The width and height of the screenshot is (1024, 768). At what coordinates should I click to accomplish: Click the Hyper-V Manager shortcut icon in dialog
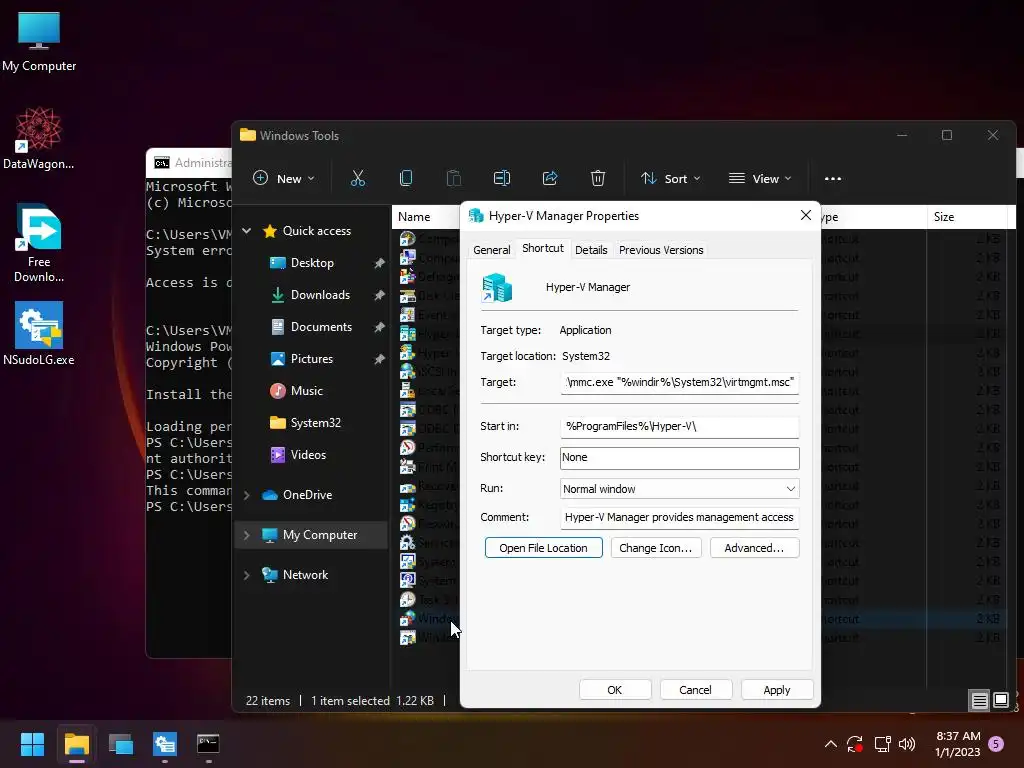tap(497, 288)
